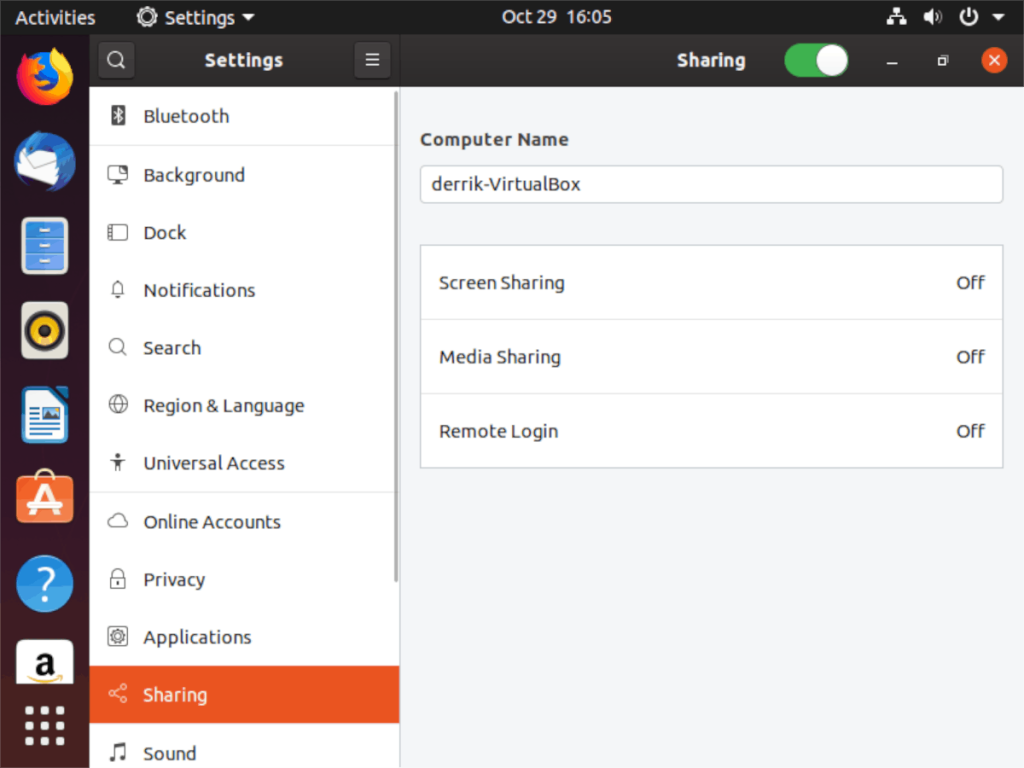Open the hamburger menu in Settings header
The image size is (1024, 768).
(372, 60)
